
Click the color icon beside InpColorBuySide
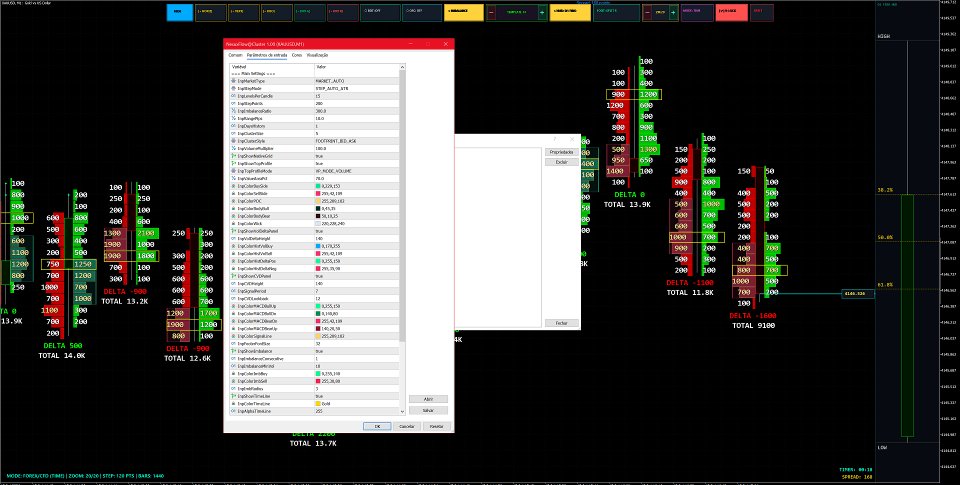point(234,186)
